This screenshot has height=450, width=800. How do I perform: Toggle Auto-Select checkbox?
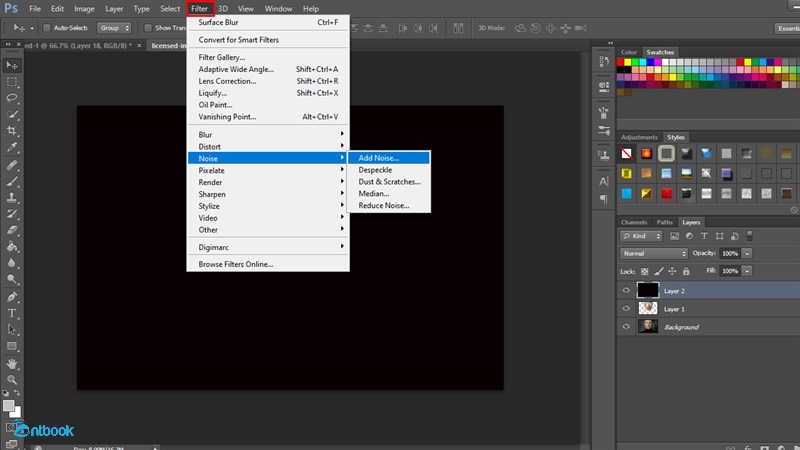(46, 28)
